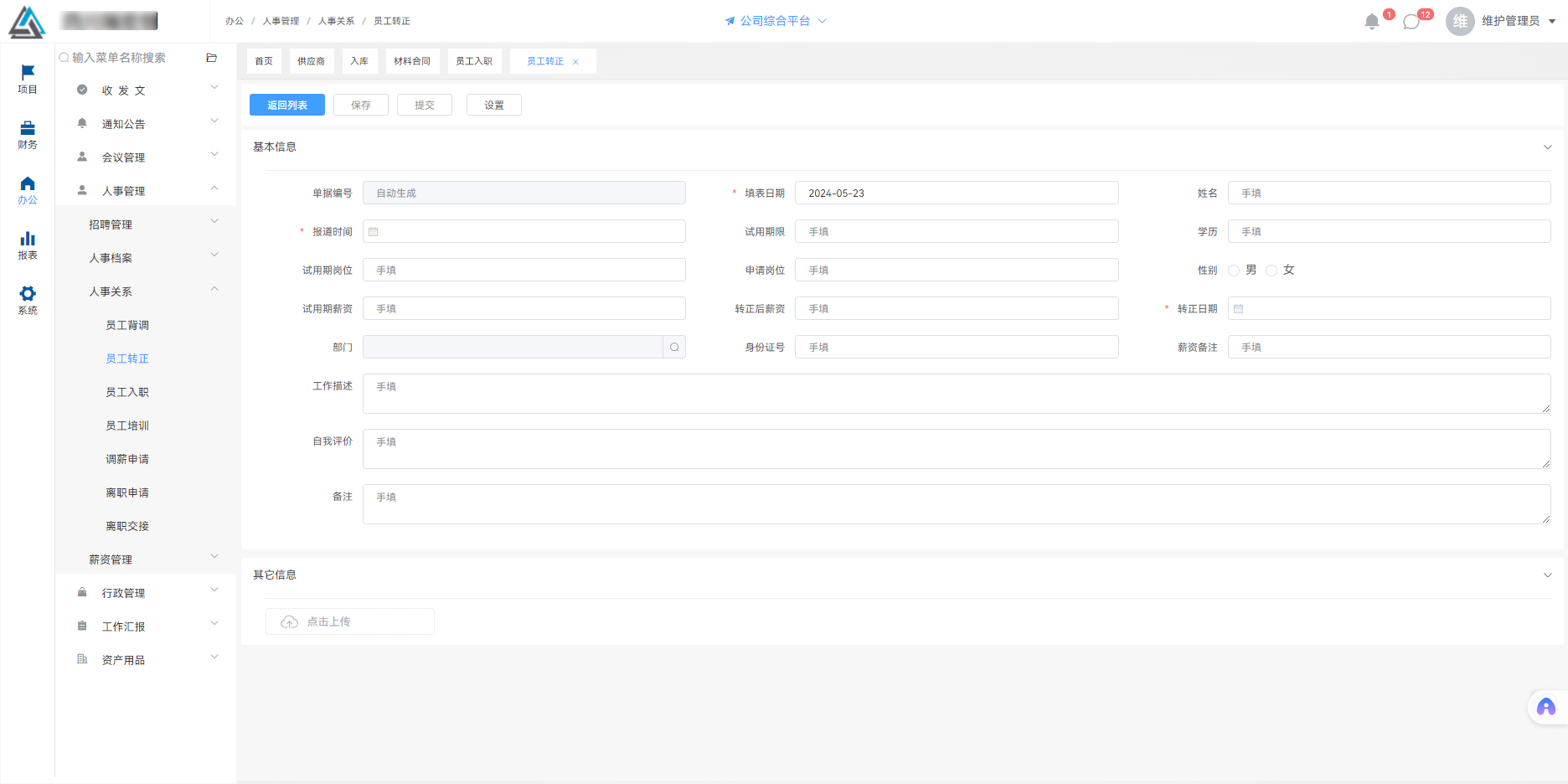The width and height of the screenshot is (1568, 784).
Task: Focus the menu name search box
Action: click(130, 58)
